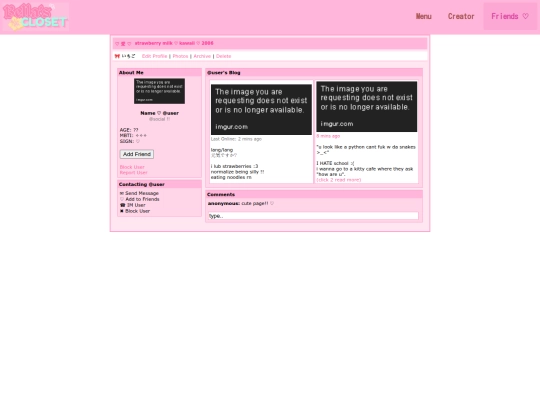
Task: Click the 'normalize being silly !!' line
Action: 237,172
